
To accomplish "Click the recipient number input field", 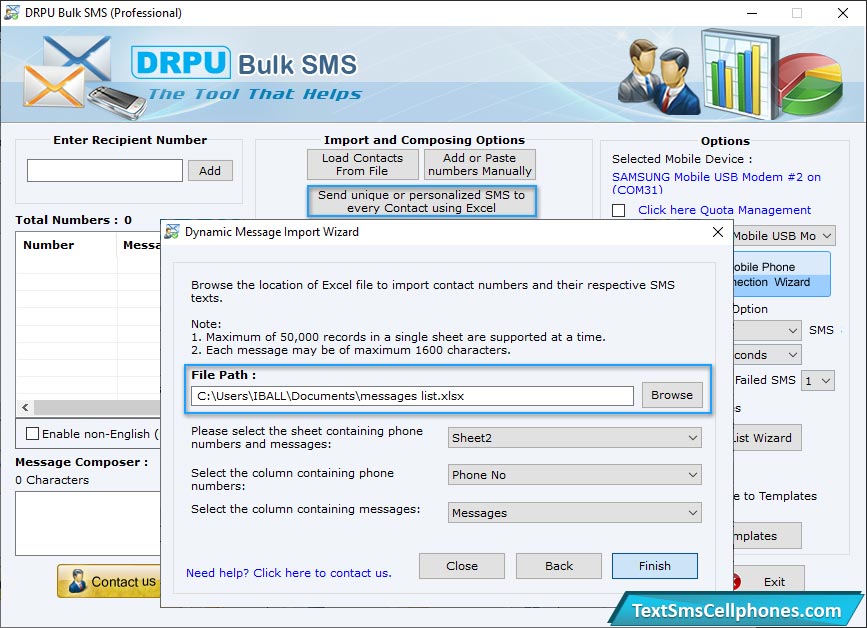I will [x=105, y=170].
